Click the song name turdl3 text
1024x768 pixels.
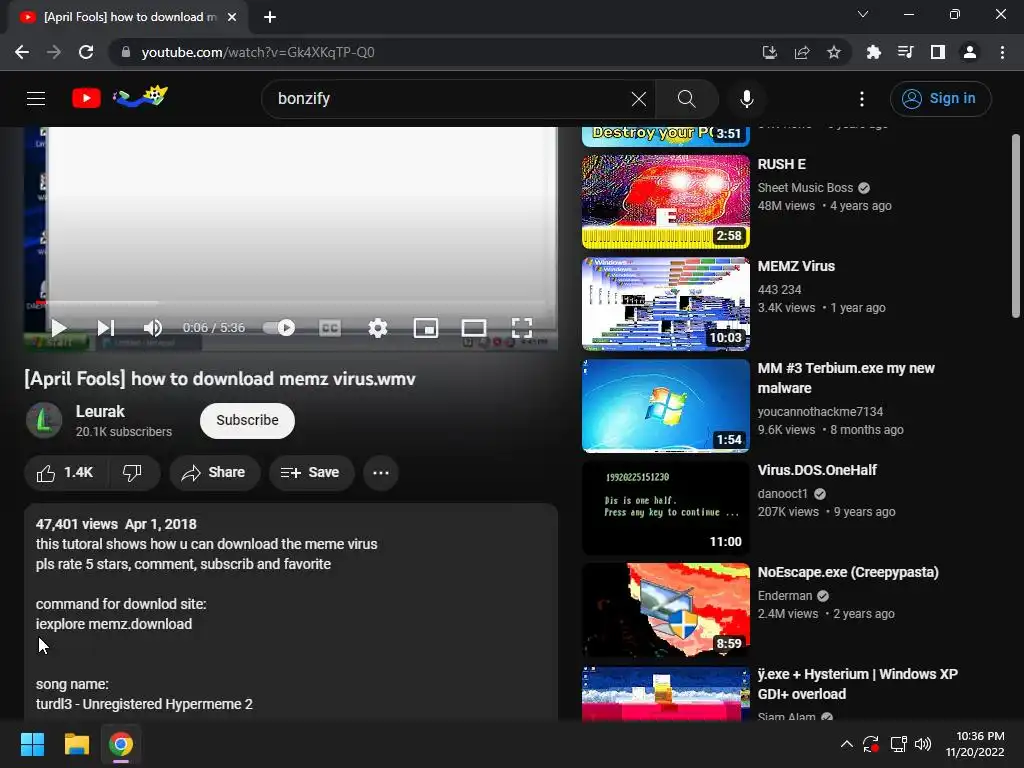coord(144,704)
